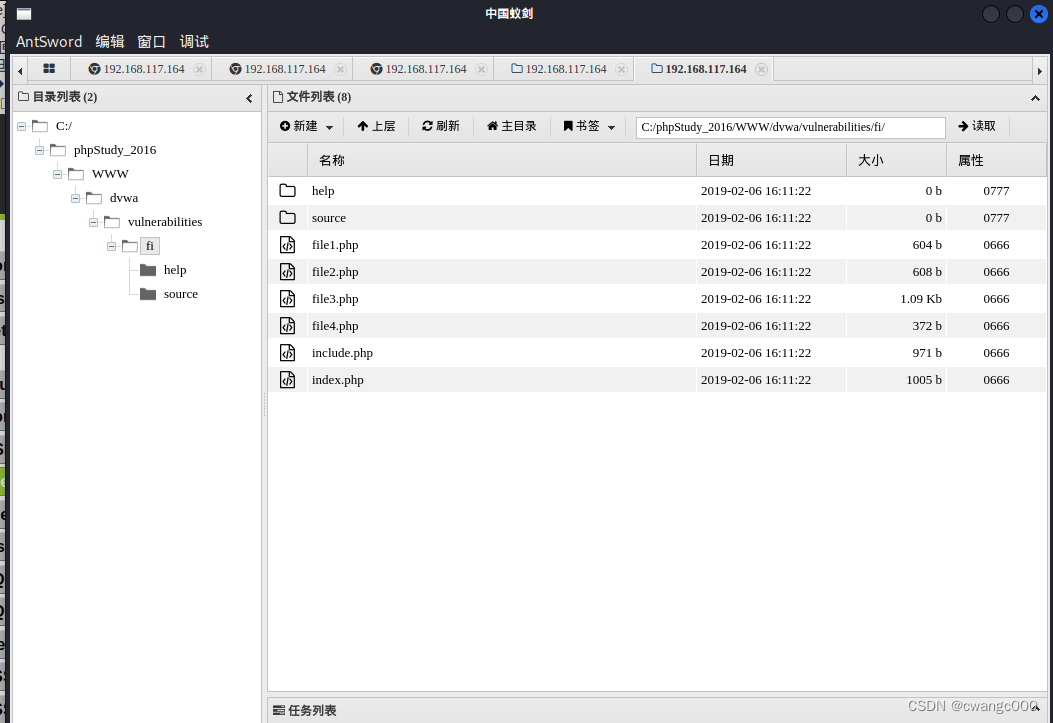Screen dimensions: 1053x723
Task: Click the file3.php code file icon
Action: [x=287, y=298]
